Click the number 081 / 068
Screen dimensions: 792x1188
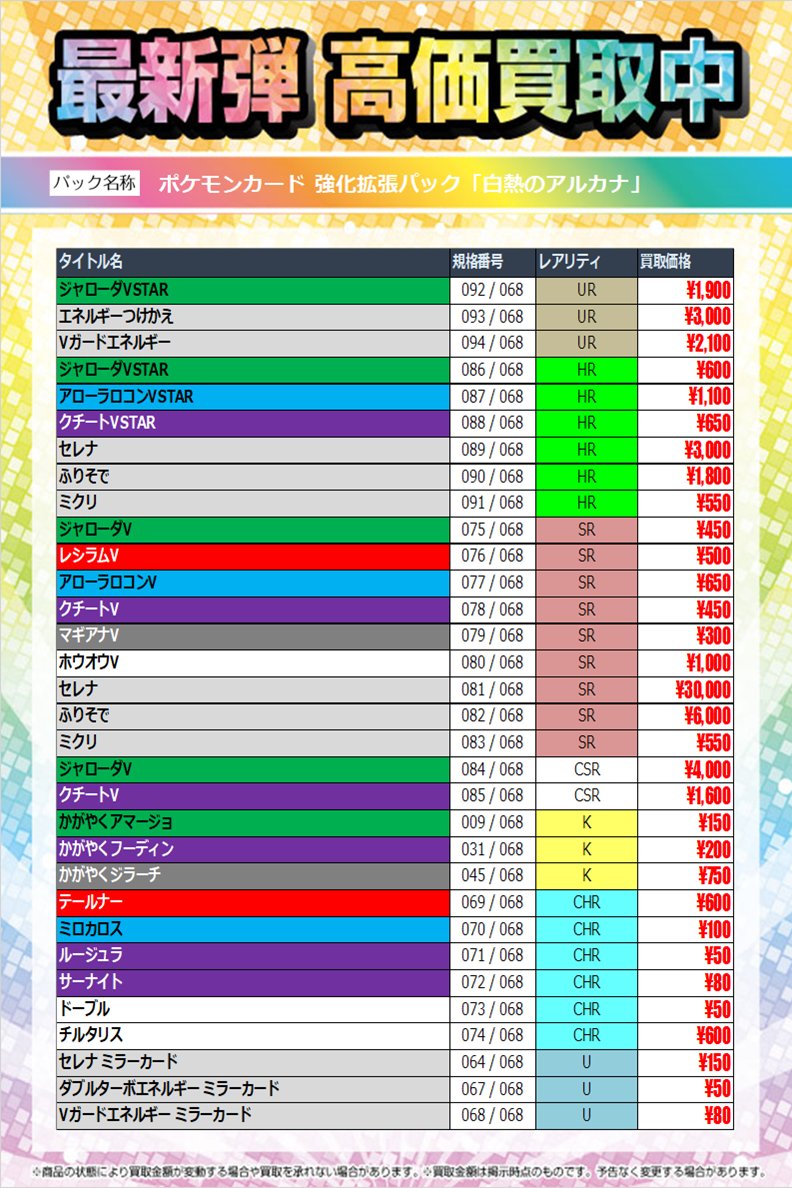492,689
